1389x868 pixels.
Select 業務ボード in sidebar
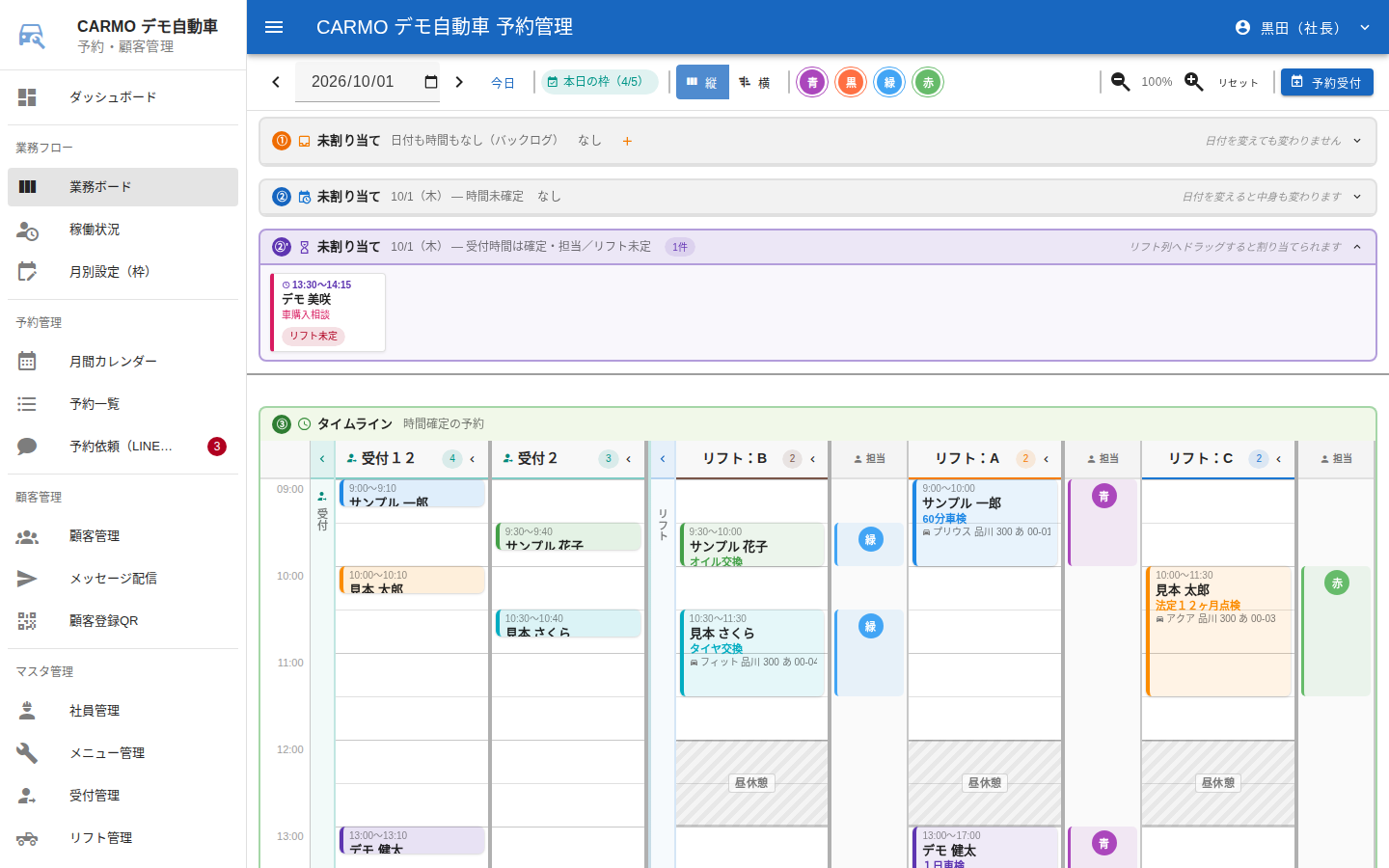(123, 187)
